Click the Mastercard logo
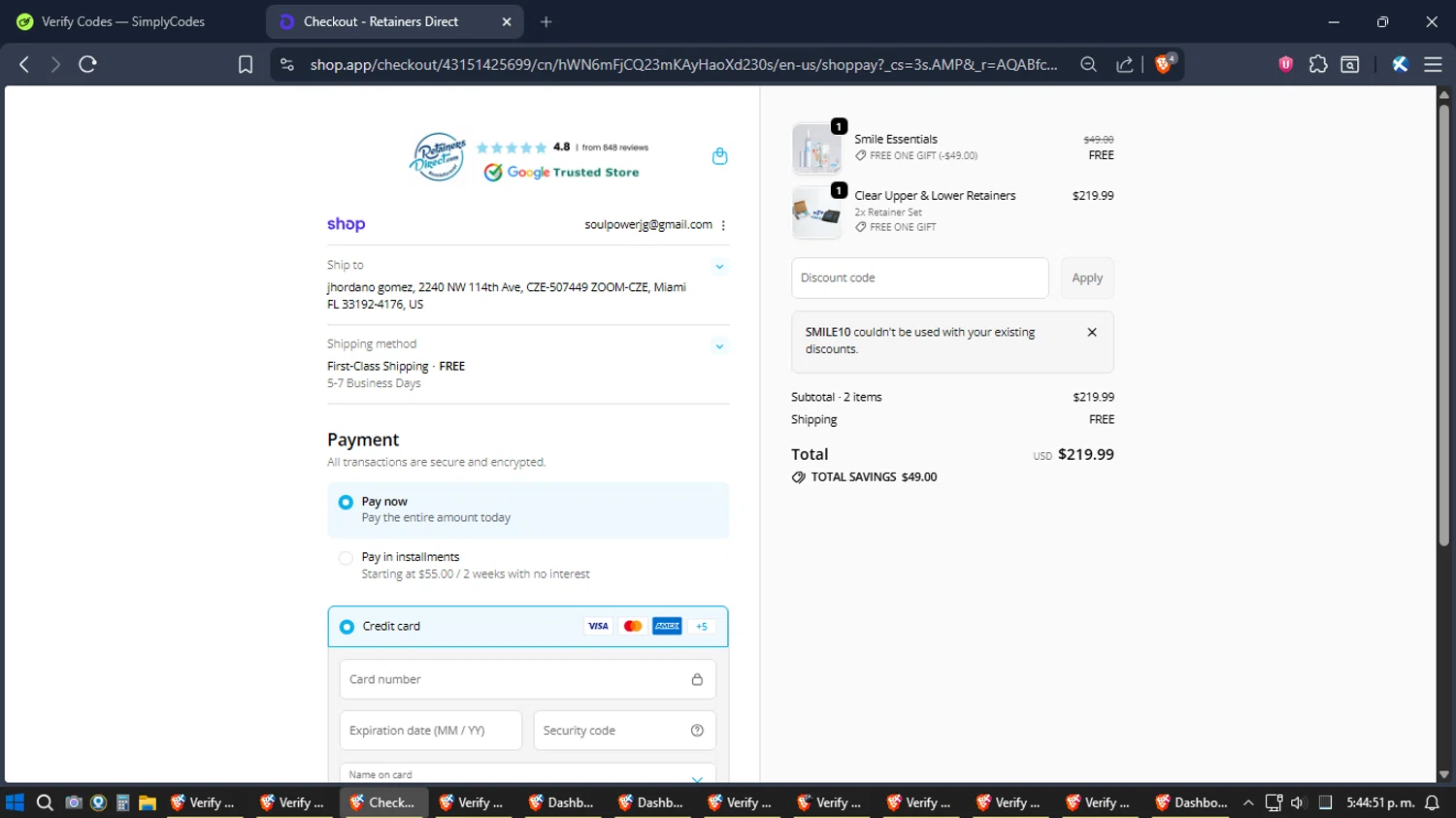The width and height of the screenshot is (1456, 818). coord(633,626)
